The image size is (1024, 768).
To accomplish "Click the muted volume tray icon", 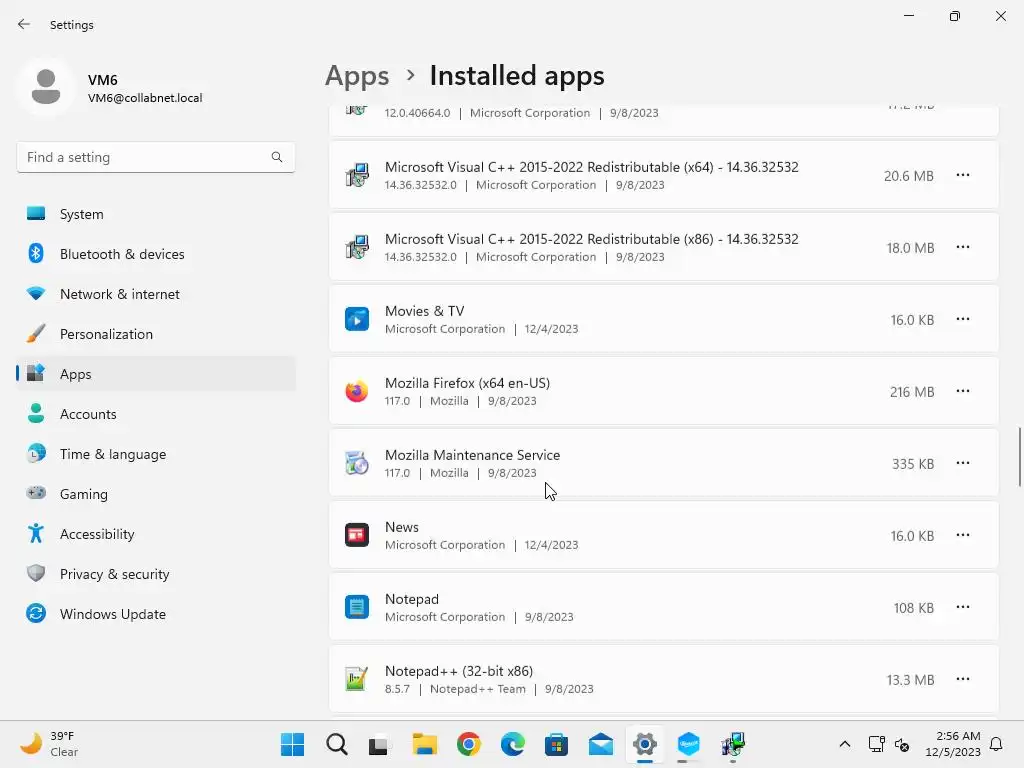I will [902, 744].
